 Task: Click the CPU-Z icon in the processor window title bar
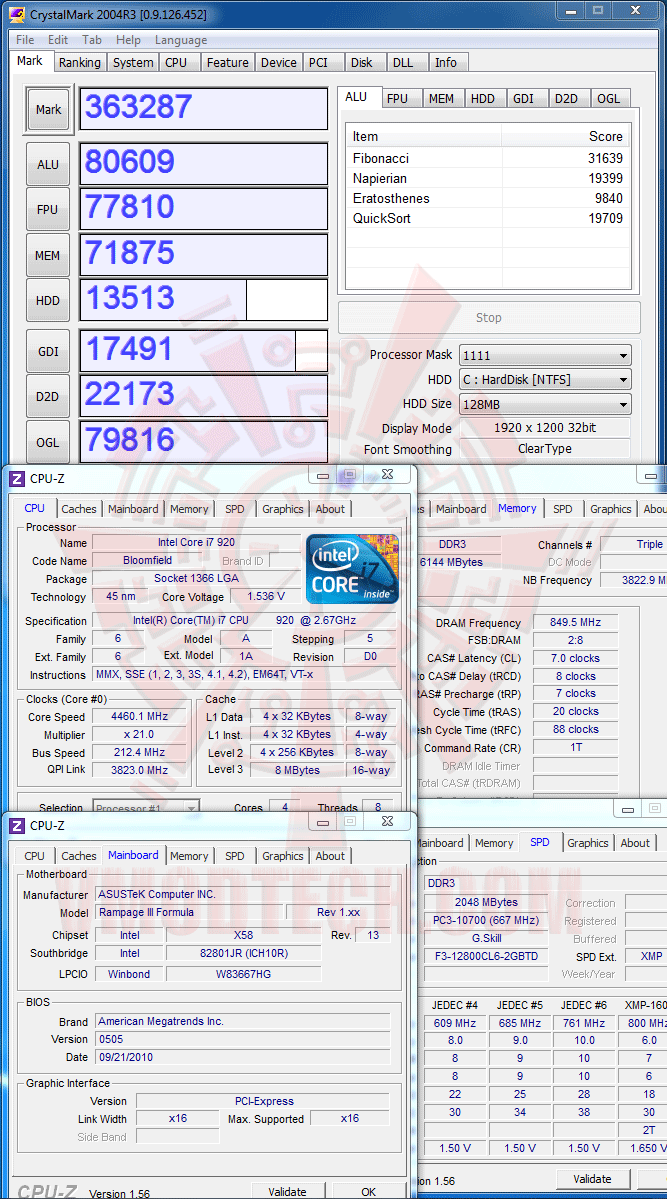pyautogui.click(x=16, y=479)
